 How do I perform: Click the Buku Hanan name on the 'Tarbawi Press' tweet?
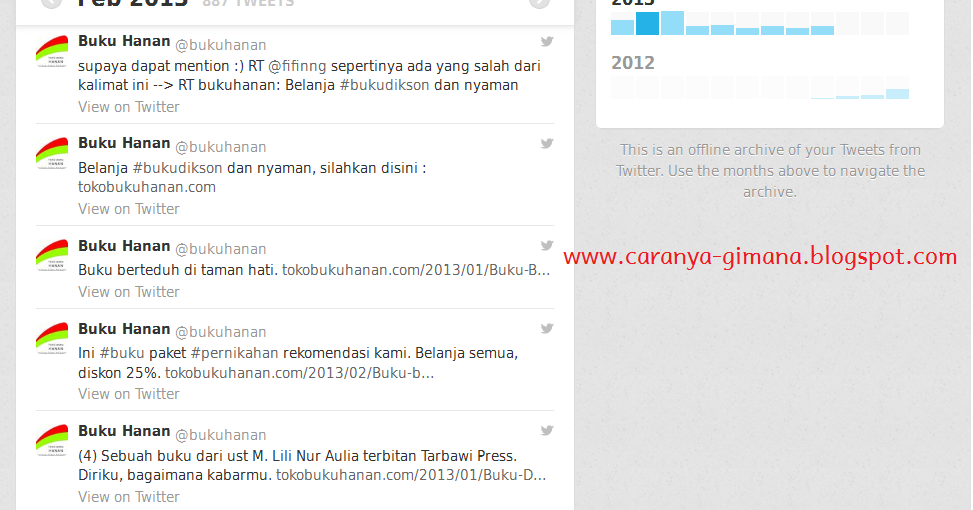pyautogui.click(x=124, y=431)
